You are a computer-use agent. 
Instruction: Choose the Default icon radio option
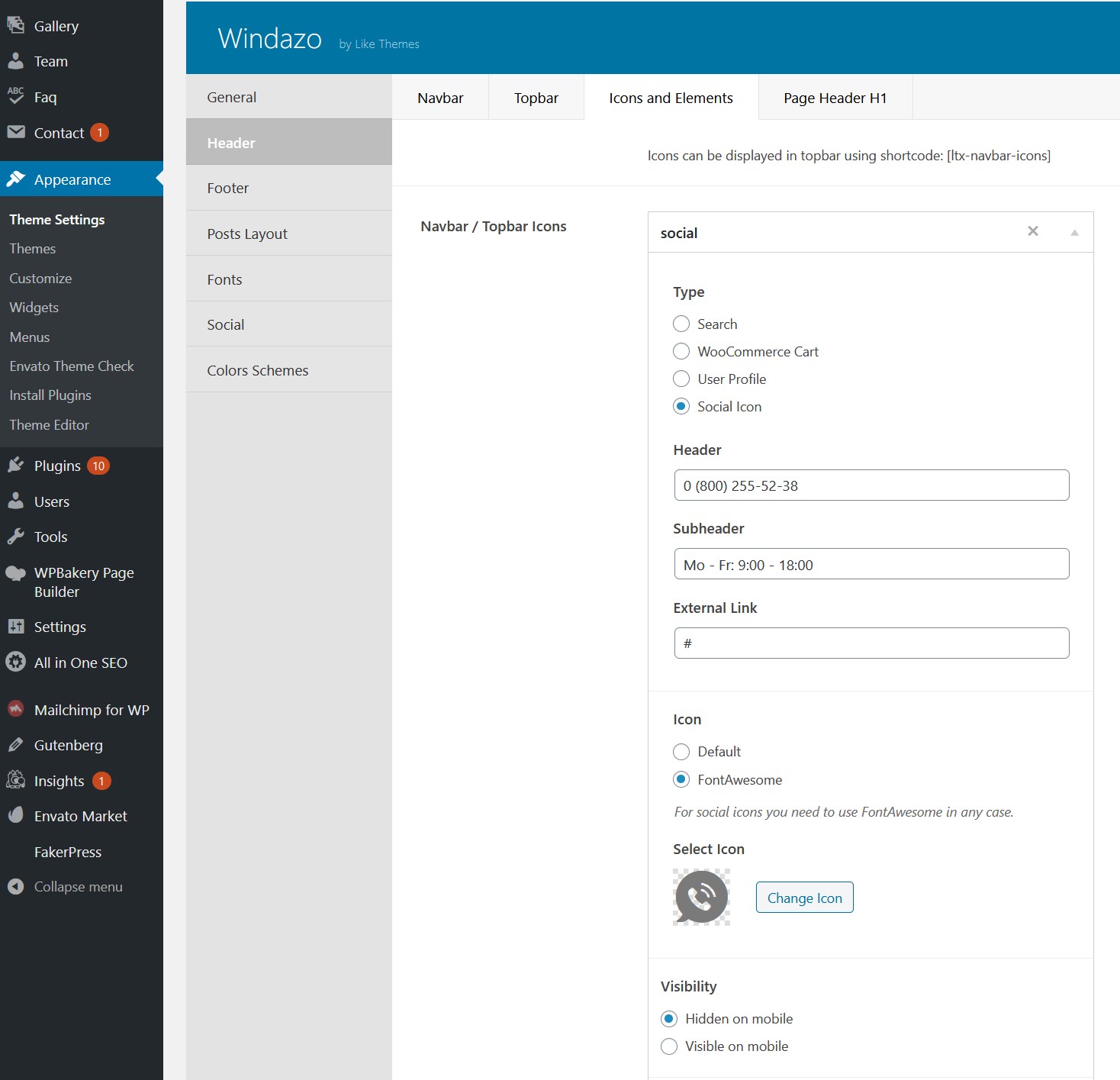[681, 752]
